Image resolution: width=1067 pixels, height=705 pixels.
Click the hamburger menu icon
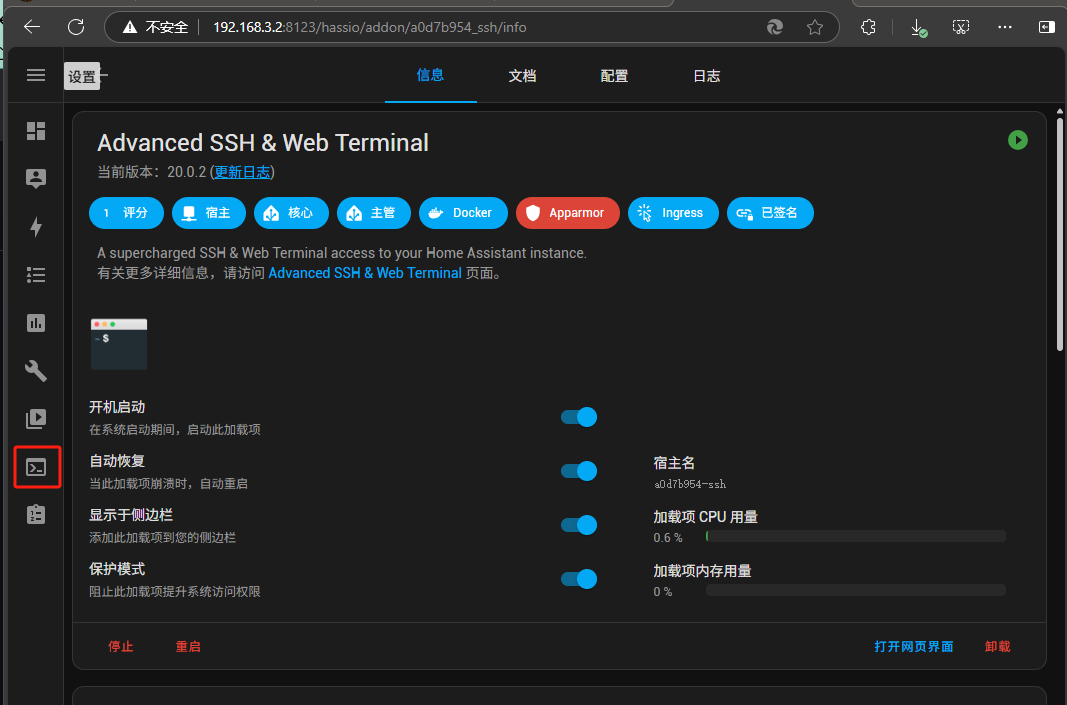click(x=36, y=75)
